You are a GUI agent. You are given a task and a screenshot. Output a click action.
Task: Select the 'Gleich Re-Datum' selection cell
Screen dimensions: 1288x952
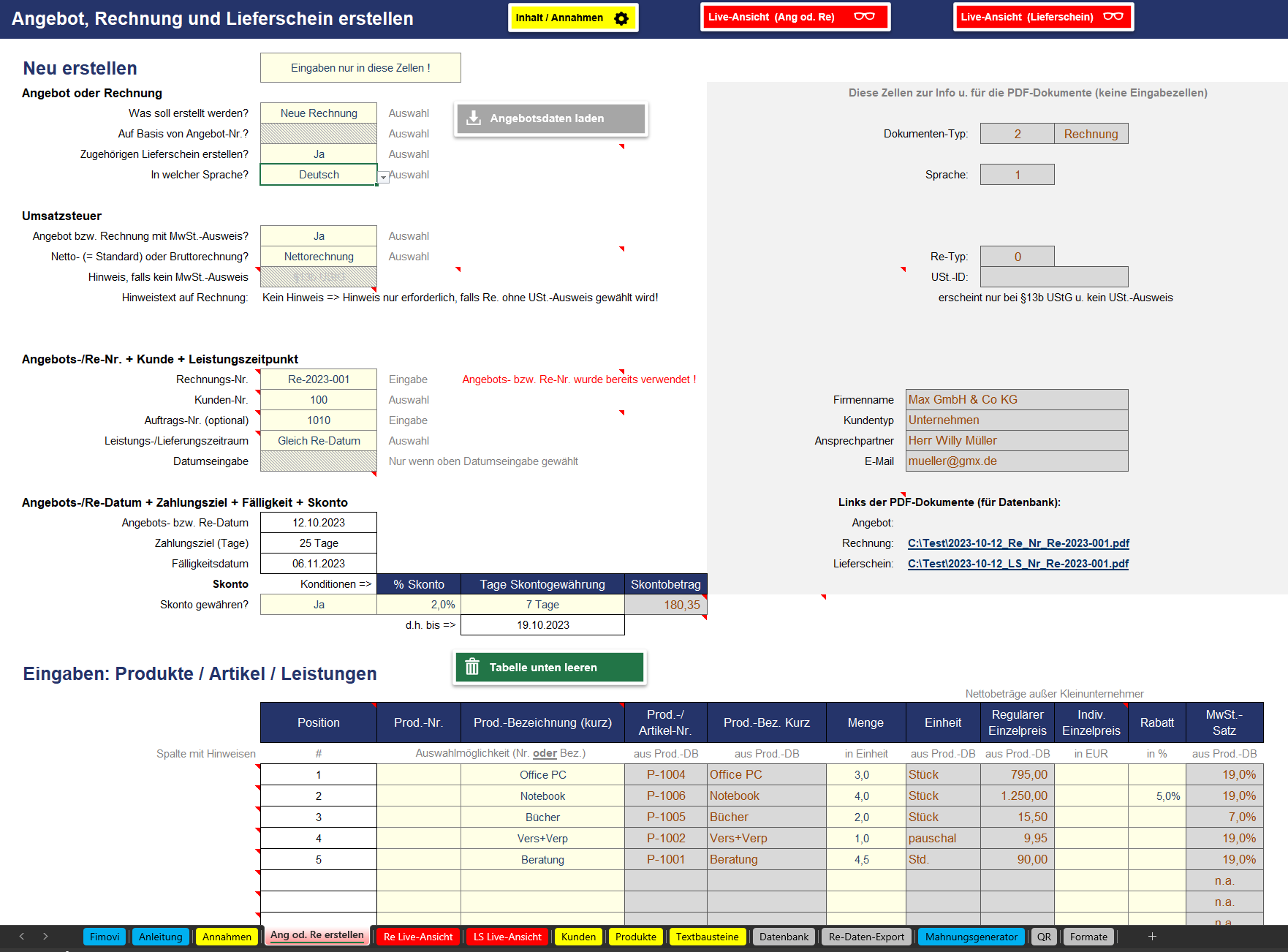(x=319, y=441)
